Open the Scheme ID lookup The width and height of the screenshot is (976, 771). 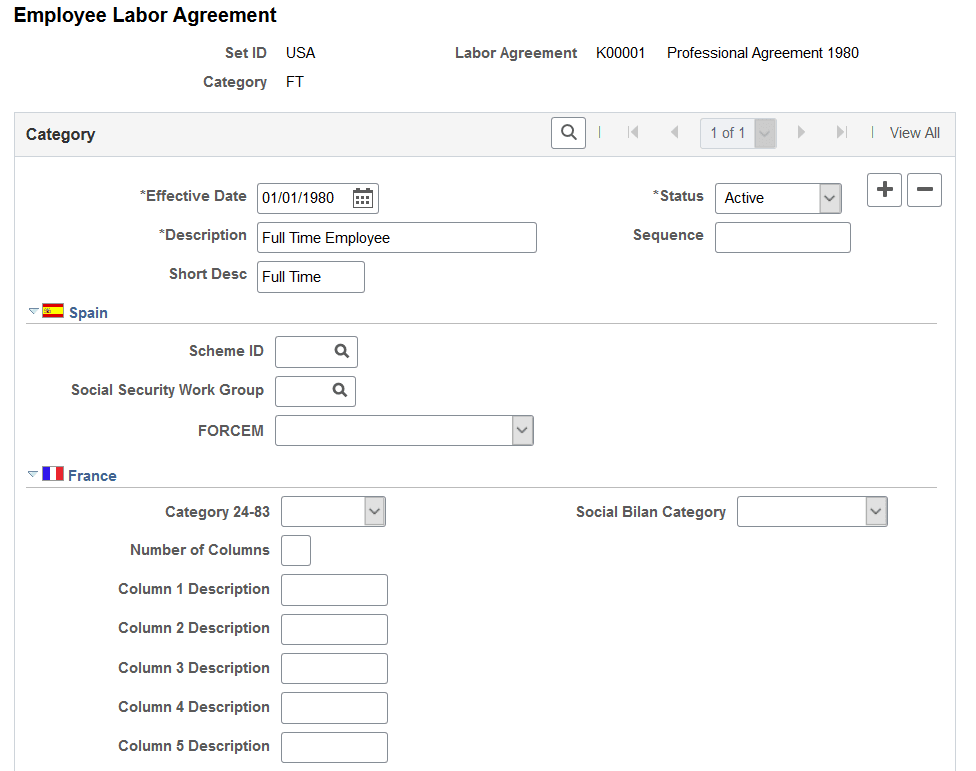(341, 351)
